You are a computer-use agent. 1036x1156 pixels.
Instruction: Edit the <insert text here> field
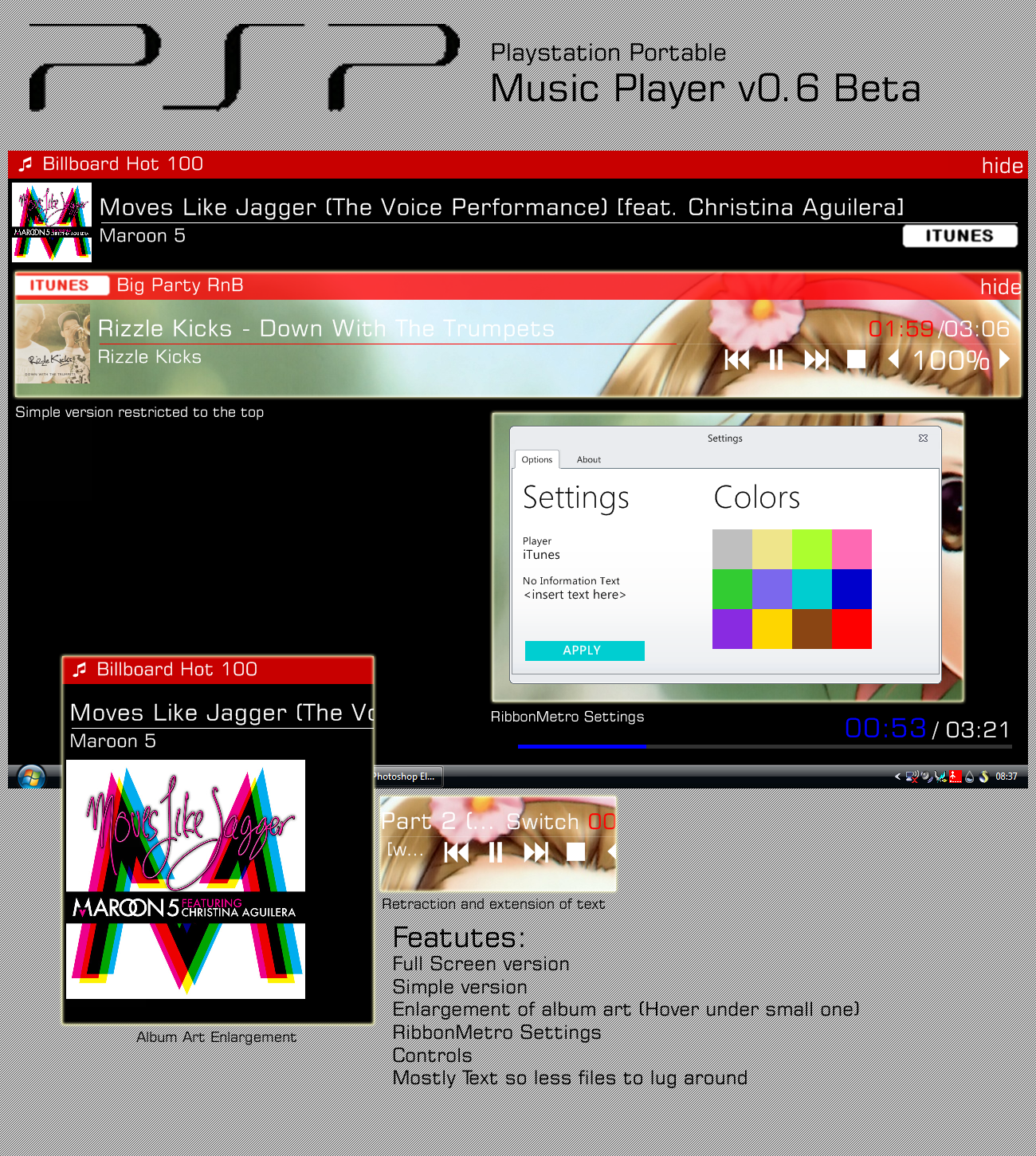[575, 595]
